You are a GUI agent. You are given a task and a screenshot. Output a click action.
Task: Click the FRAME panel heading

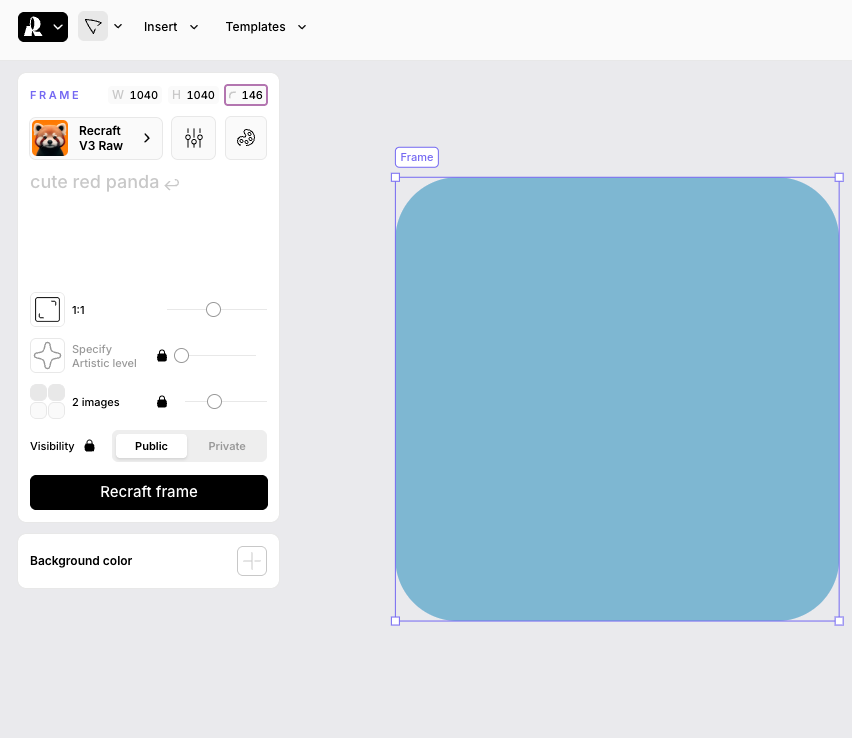click(55, 95)
